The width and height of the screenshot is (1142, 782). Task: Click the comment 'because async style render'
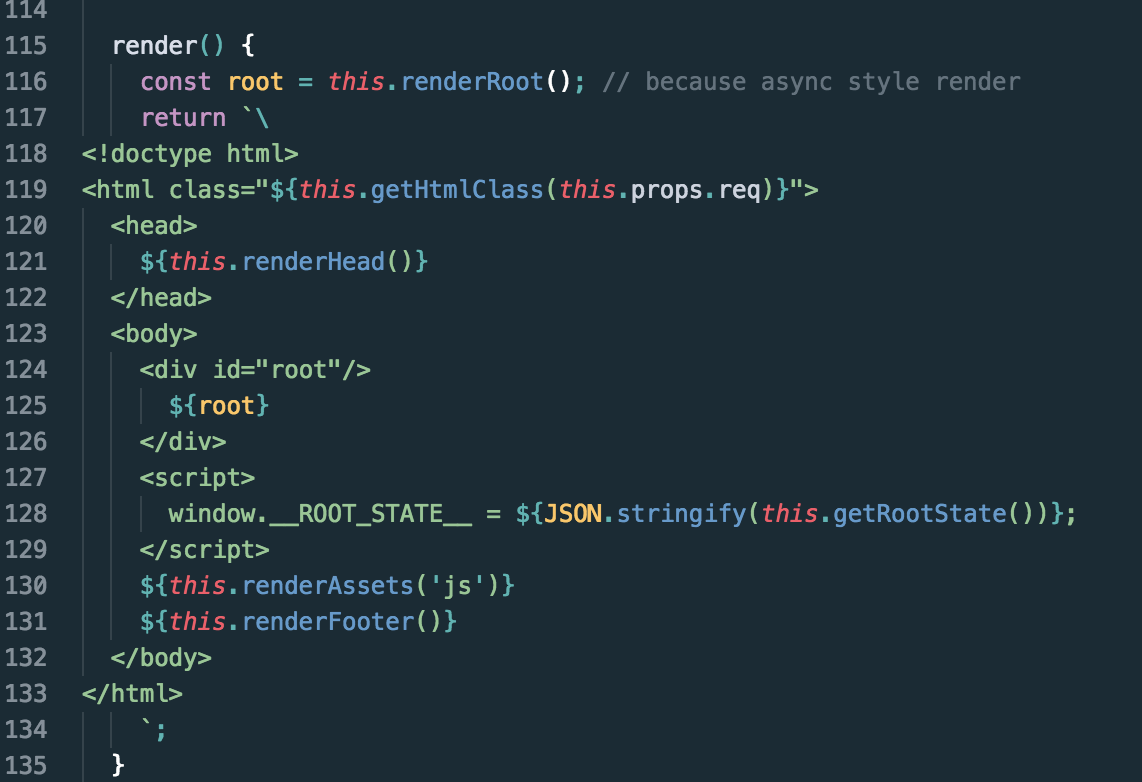click(832, 82)
